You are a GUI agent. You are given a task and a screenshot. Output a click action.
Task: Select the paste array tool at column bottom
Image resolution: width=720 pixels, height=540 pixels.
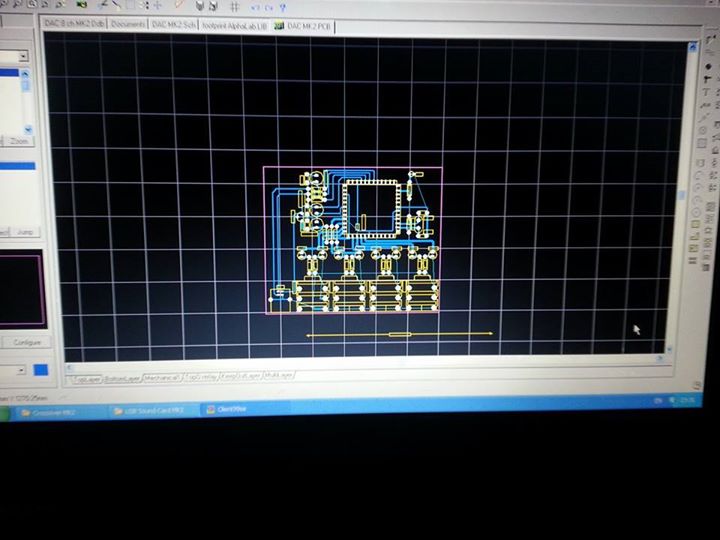click(692, 260)
